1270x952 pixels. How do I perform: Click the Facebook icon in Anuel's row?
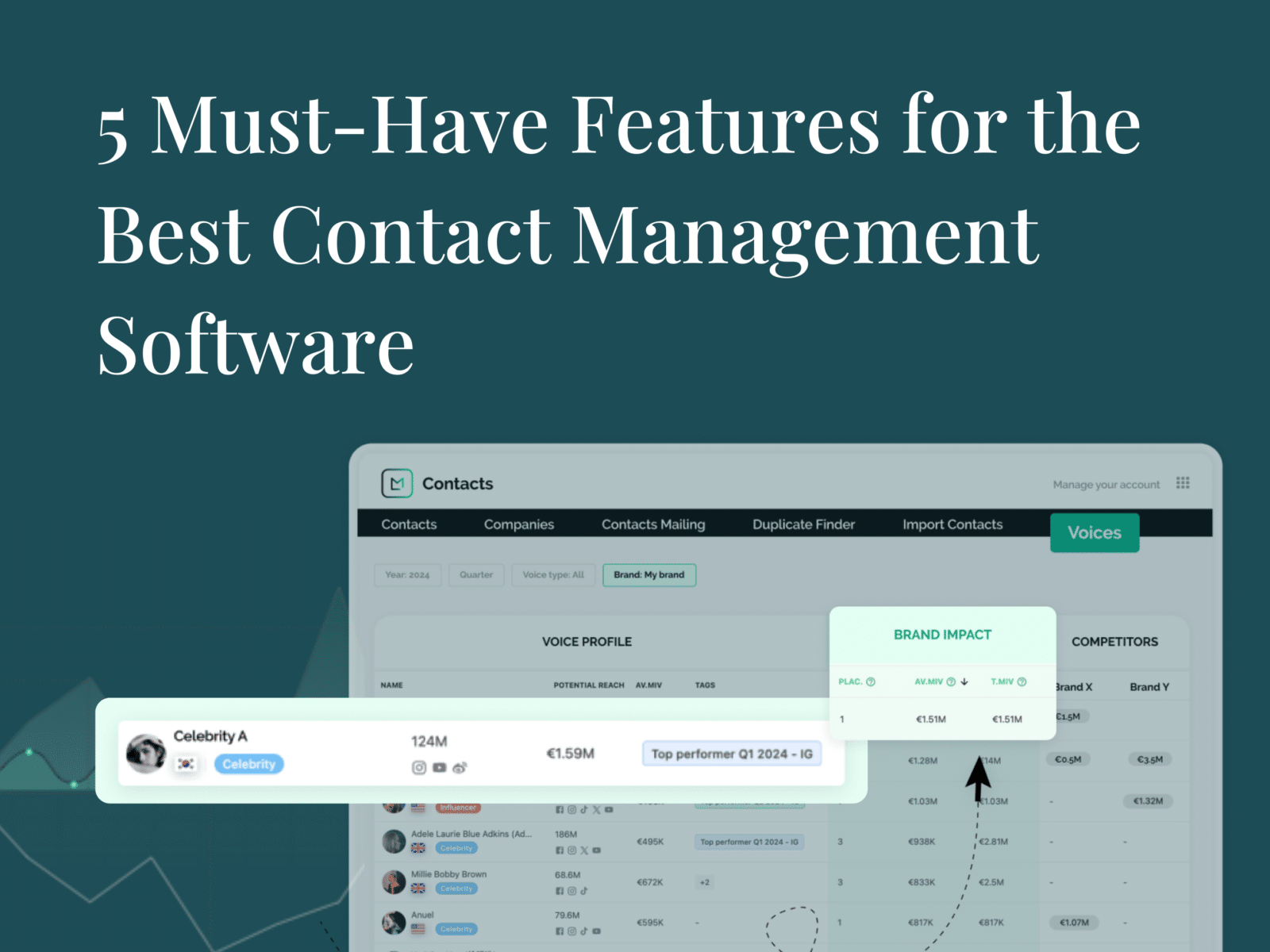click(x=560, y=931)
